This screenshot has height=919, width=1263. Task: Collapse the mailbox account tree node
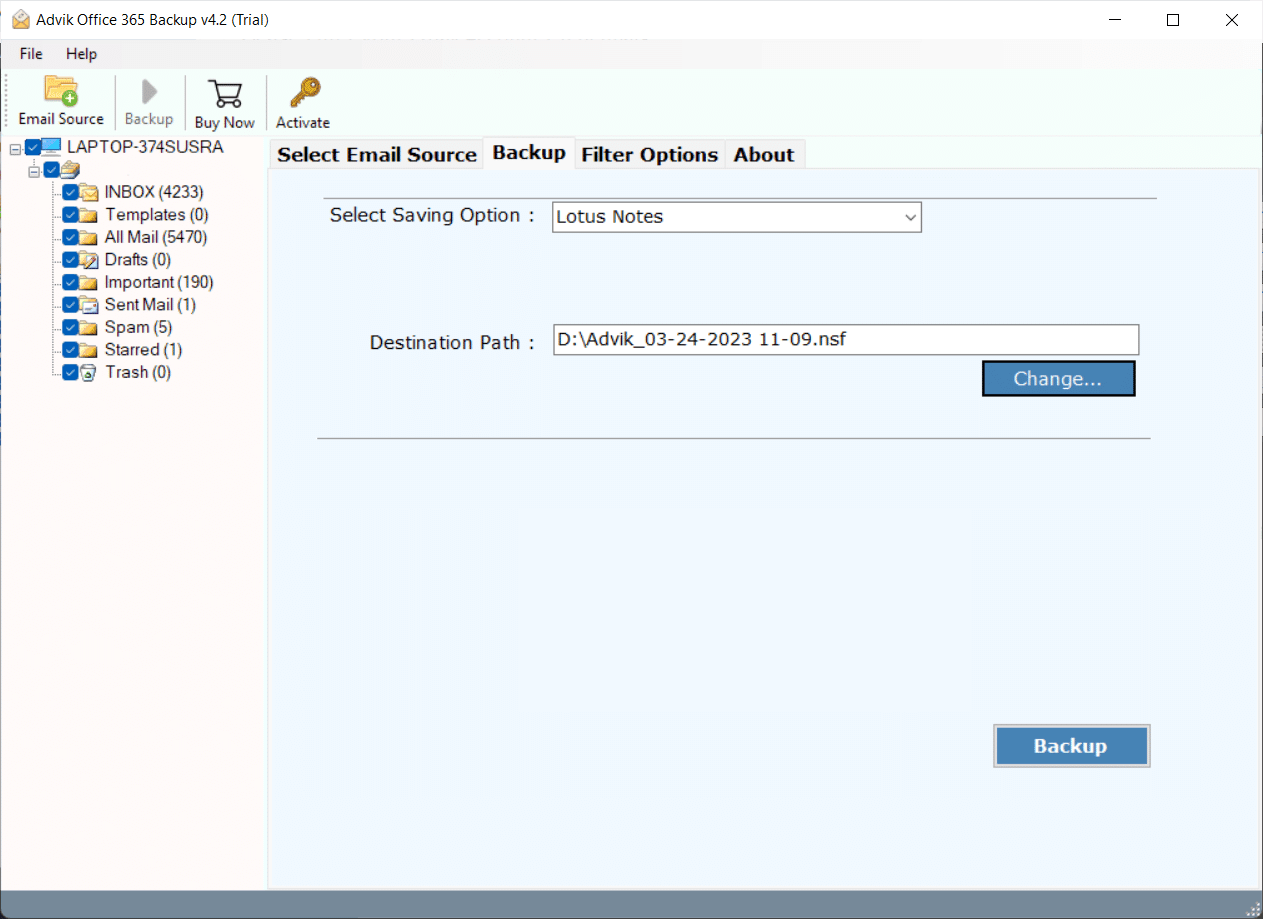click(33, 171)
